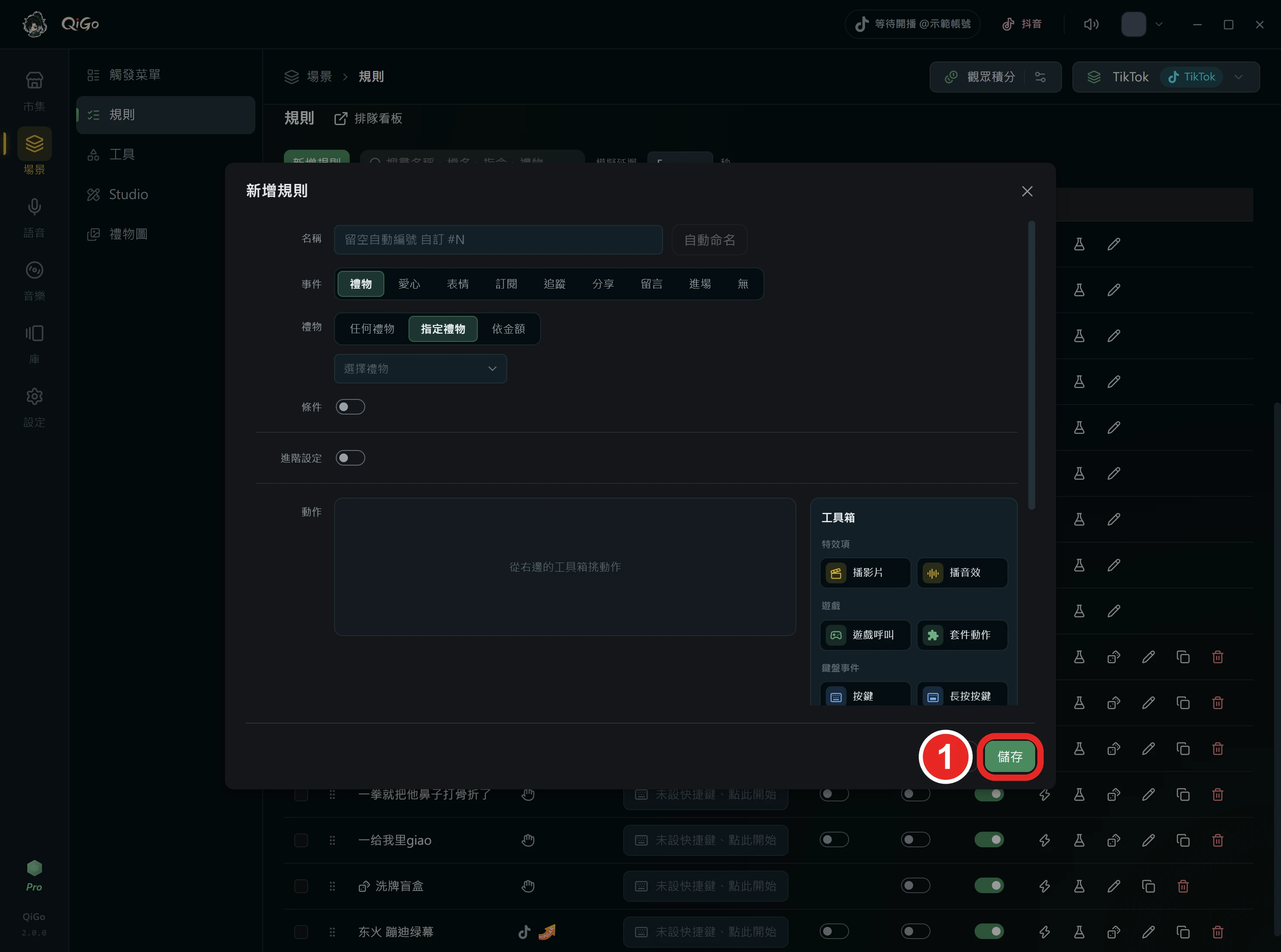Viewport: 1281px width, 952px height.
Task: Toggle the 條件 switch on
Action: 351,407
